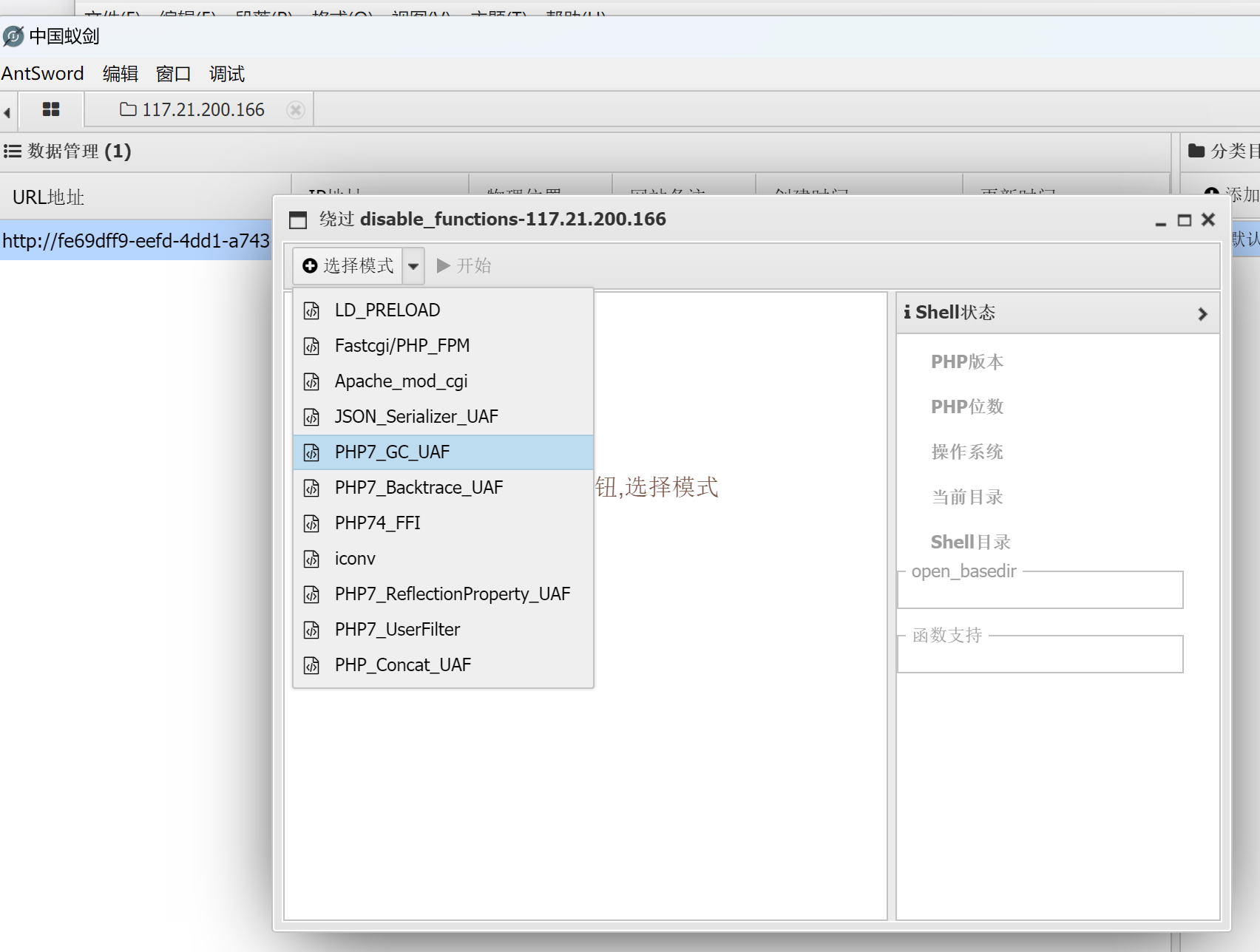Image resolution: width=1260 pixels, height=952 pixels.
Task: Open the AntSword menu
Action: [x=43, y=74]
